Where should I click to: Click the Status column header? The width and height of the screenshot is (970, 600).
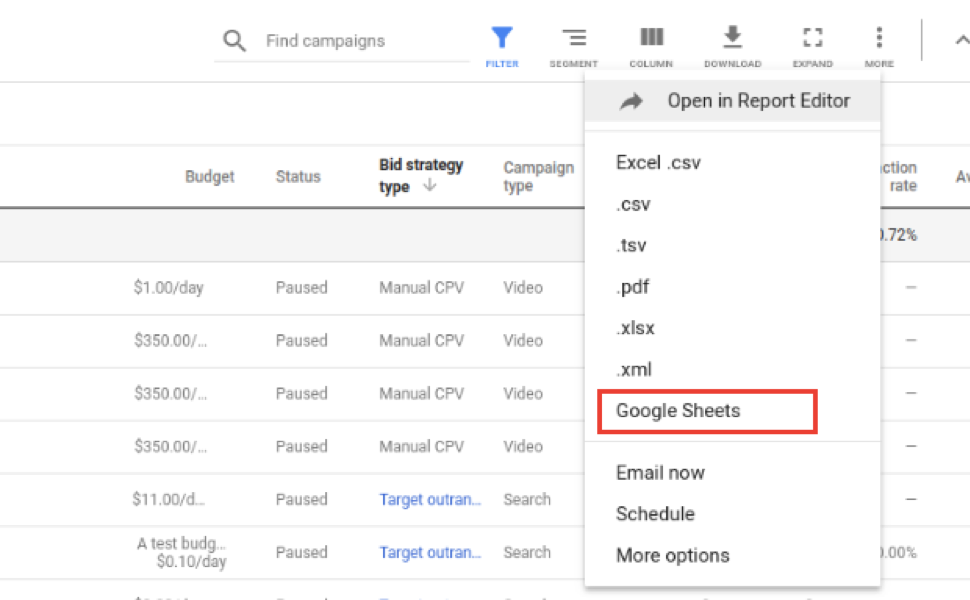[298, 176]
